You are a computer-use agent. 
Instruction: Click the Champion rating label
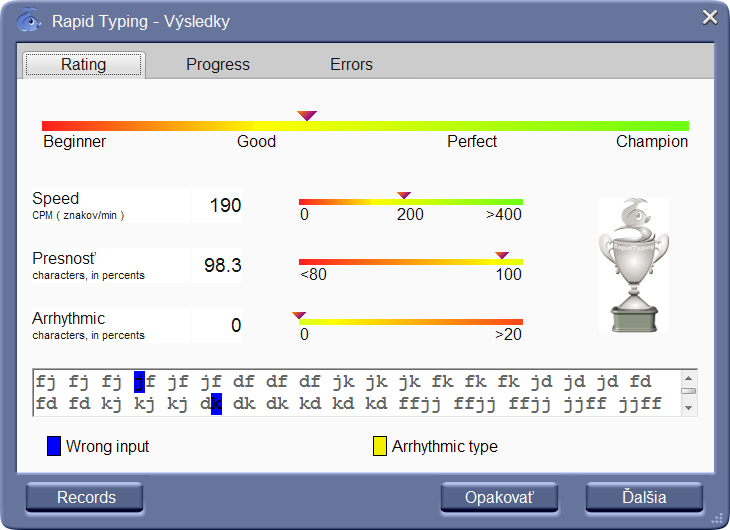tap(652, 142)
